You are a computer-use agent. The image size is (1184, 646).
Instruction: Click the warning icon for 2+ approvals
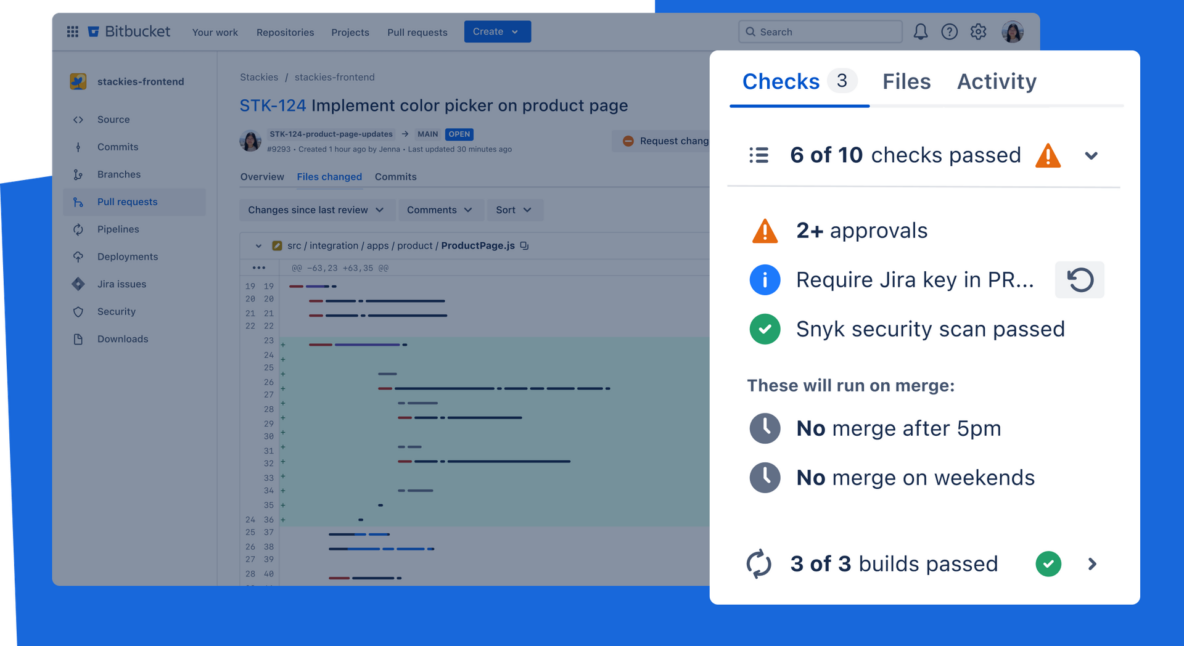(765, 231)
